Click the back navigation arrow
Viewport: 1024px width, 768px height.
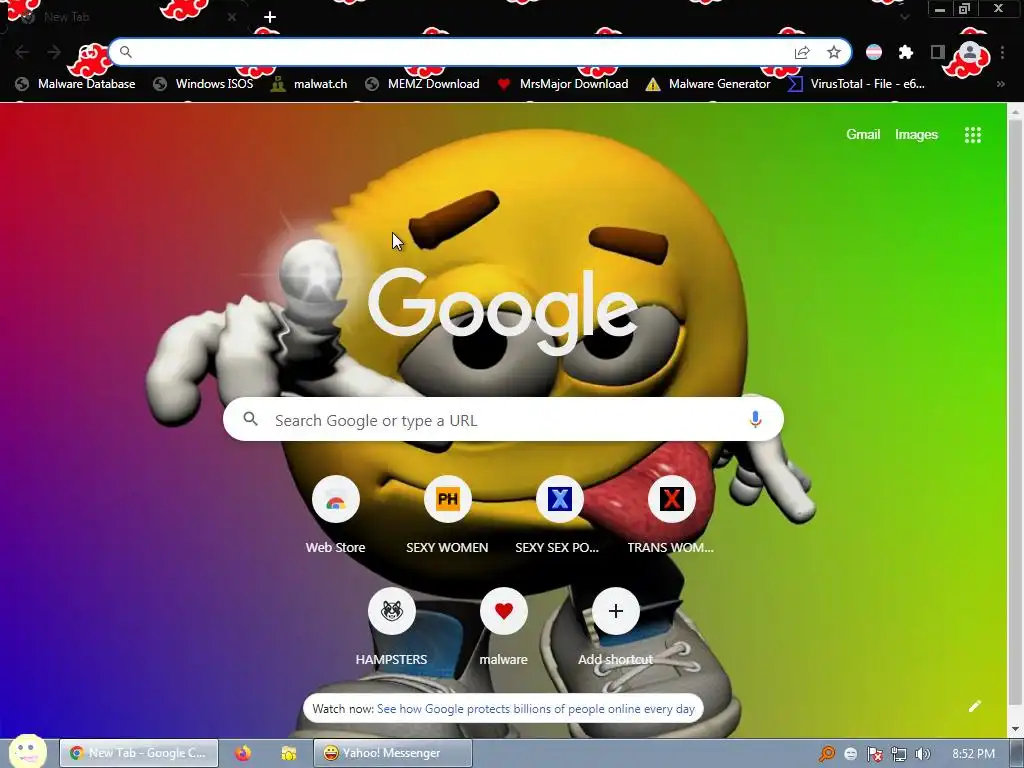coord(22,52)
